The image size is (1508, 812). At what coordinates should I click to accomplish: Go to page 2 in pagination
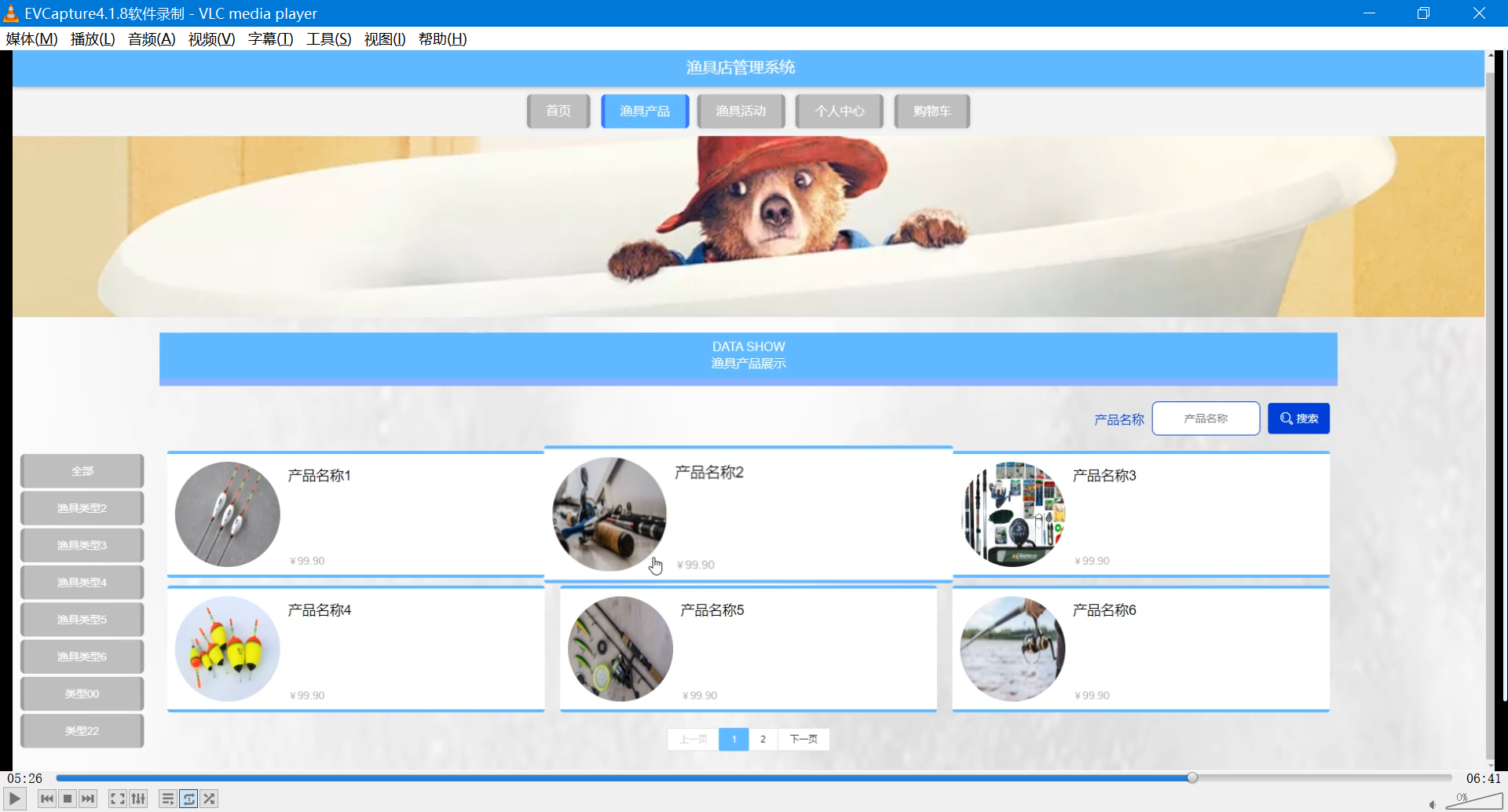[x=763, y=739]
